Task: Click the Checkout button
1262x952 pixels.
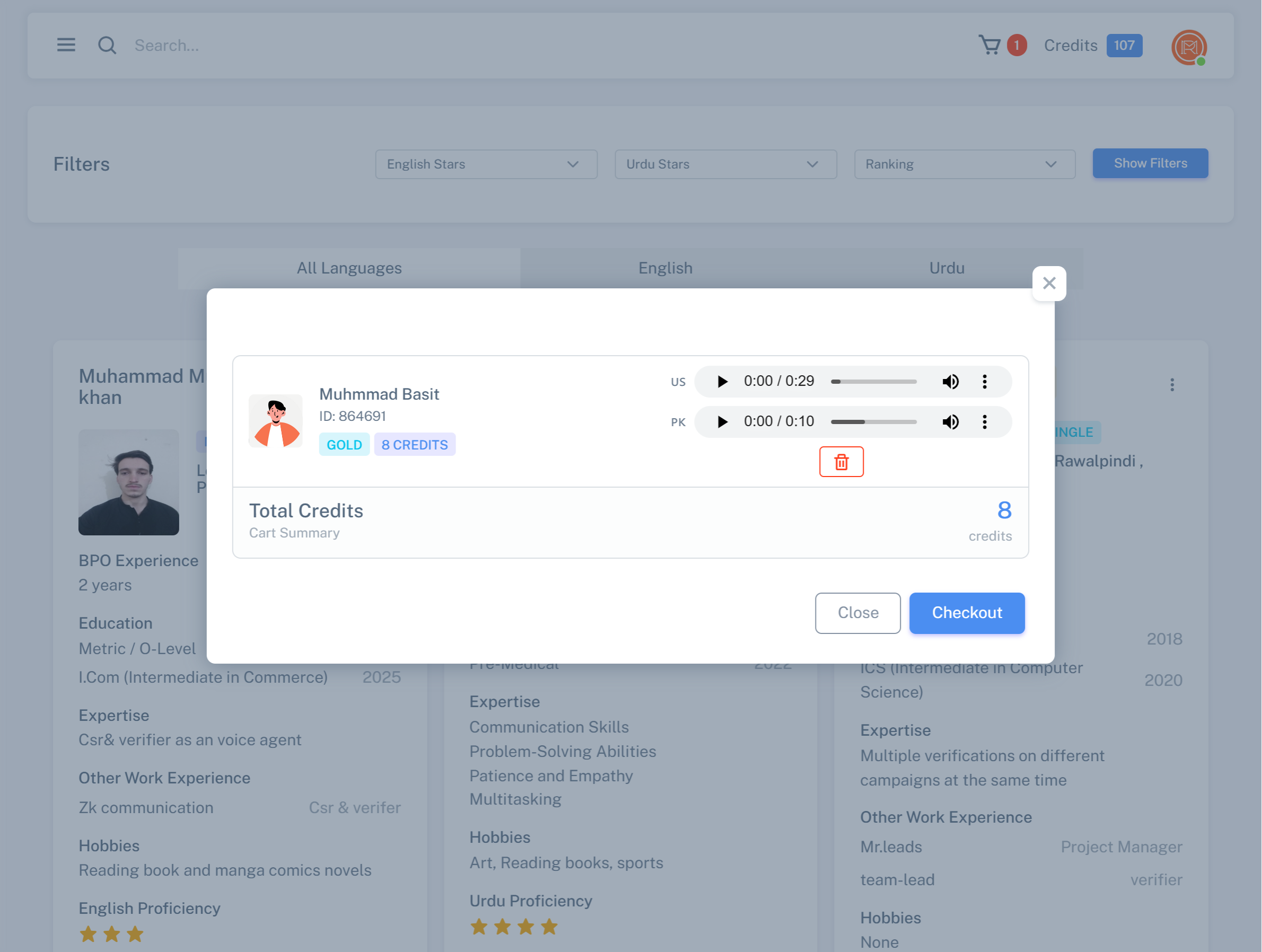Action: tap(967, 613)
